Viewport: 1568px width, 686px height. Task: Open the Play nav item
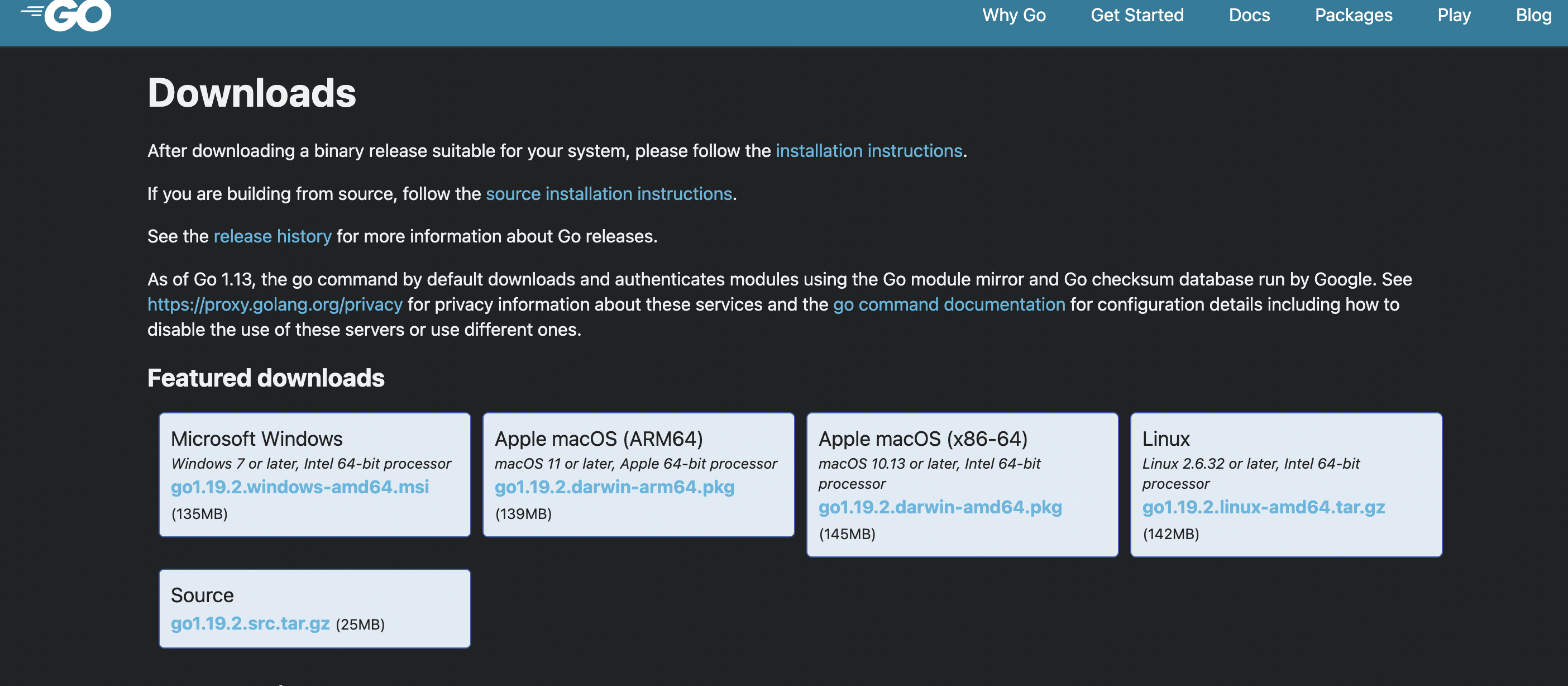[1454, 15]
